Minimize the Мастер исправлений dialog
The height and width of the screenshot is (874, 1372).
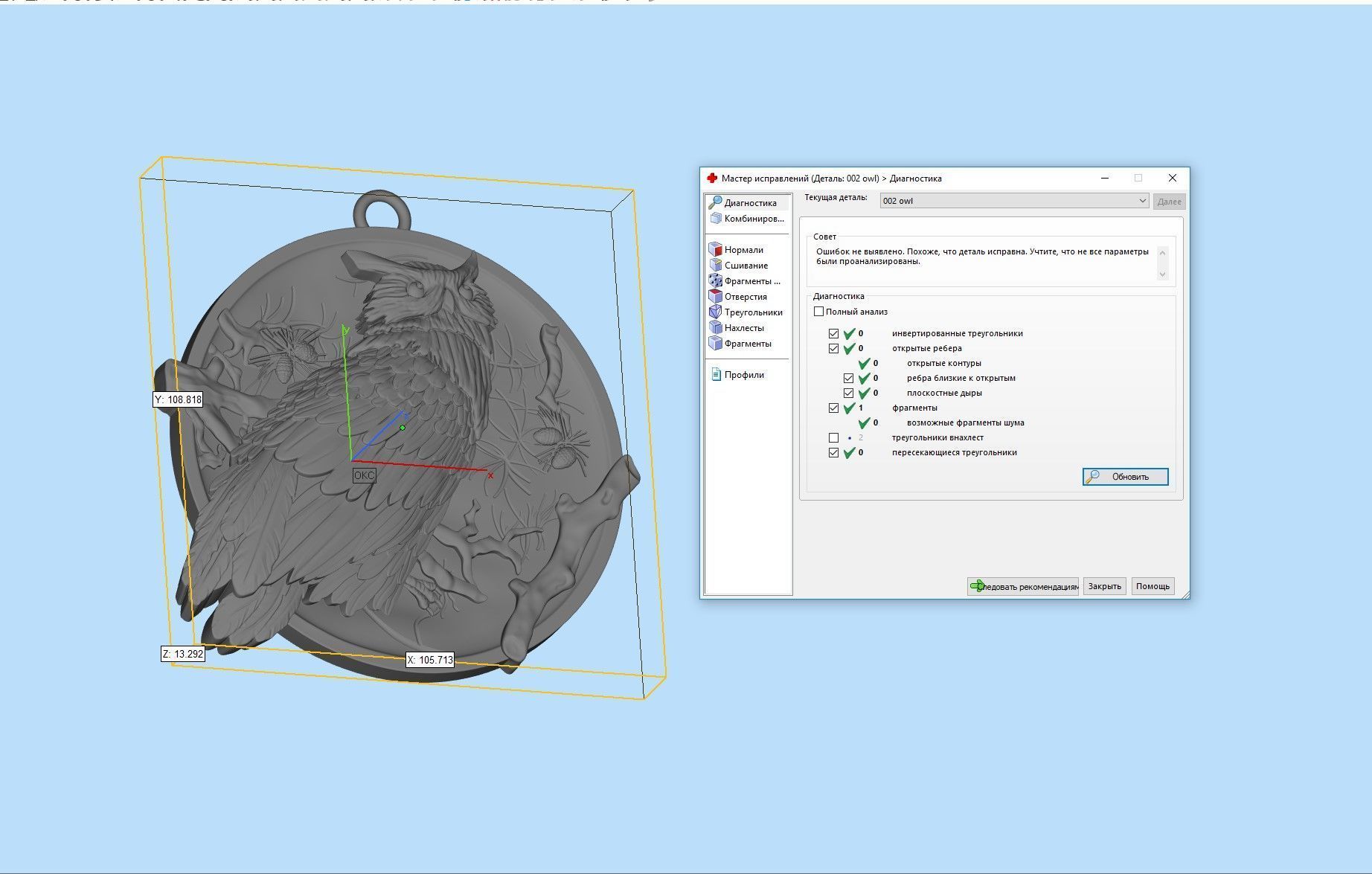coord(1105,179)
